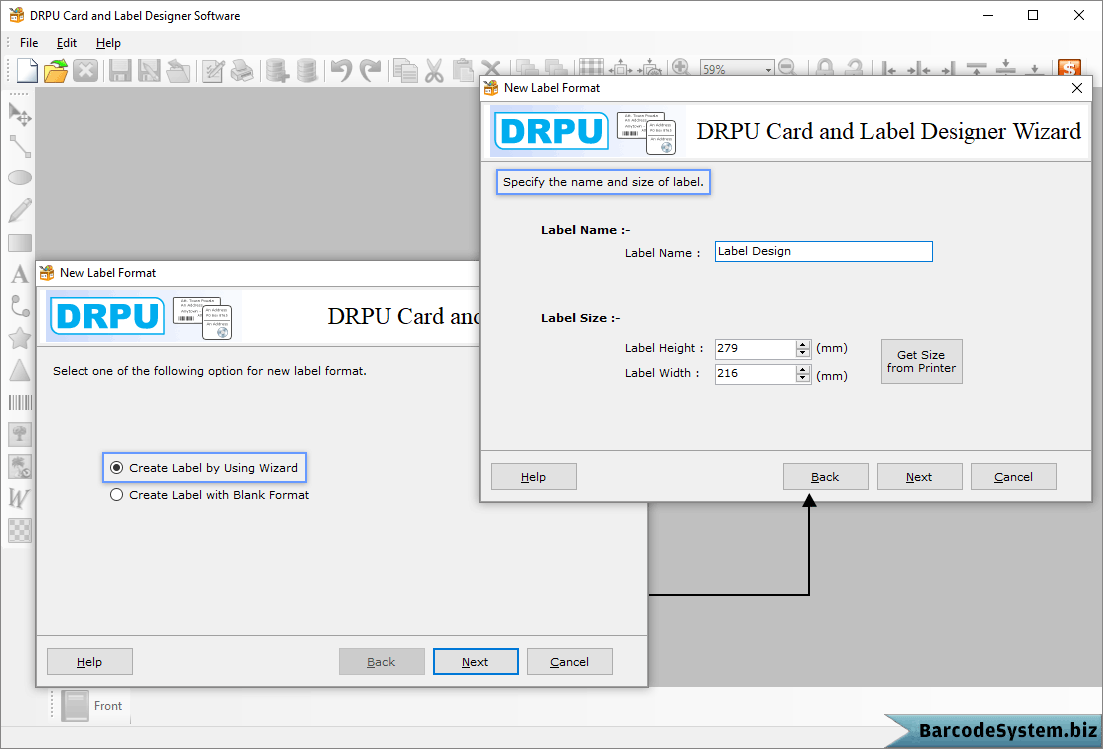Click Help in the label size wizard

point(533,477)
